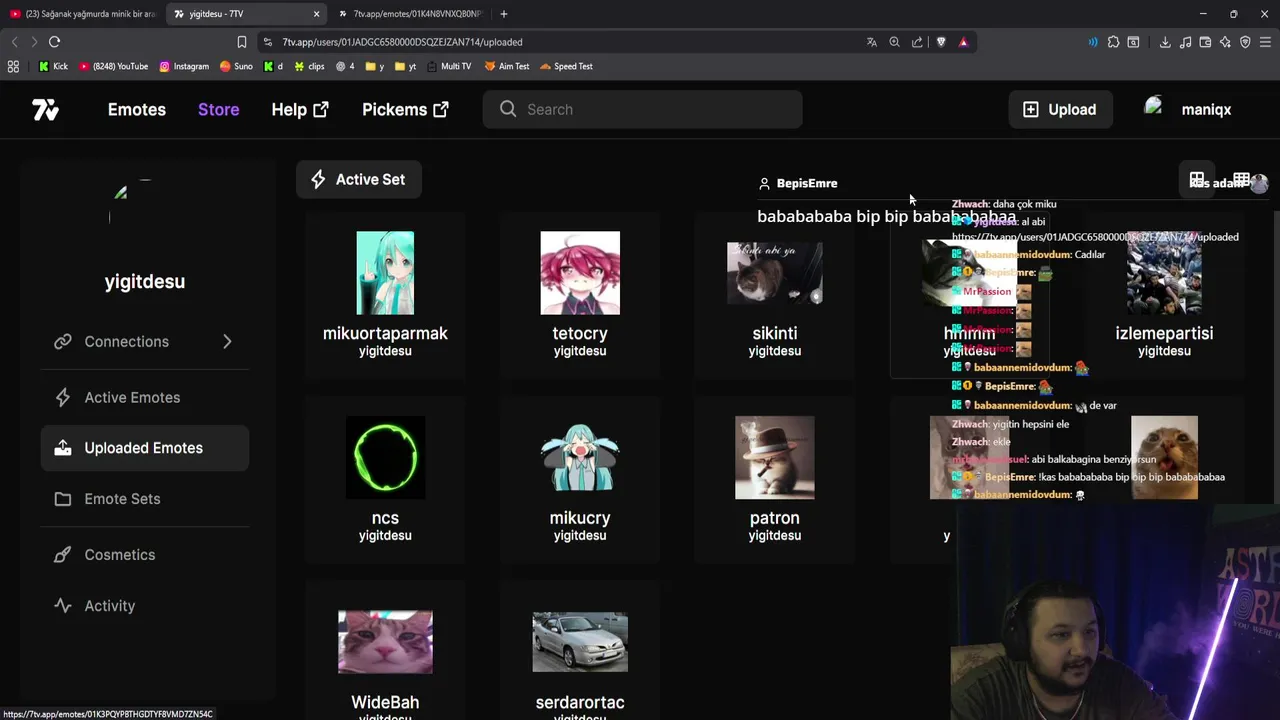The height and width of the screenshot is (720, 1280).
Task: Open the patron cat emote thumbnail
Action: pyautogui.click(x=775, y=457)
